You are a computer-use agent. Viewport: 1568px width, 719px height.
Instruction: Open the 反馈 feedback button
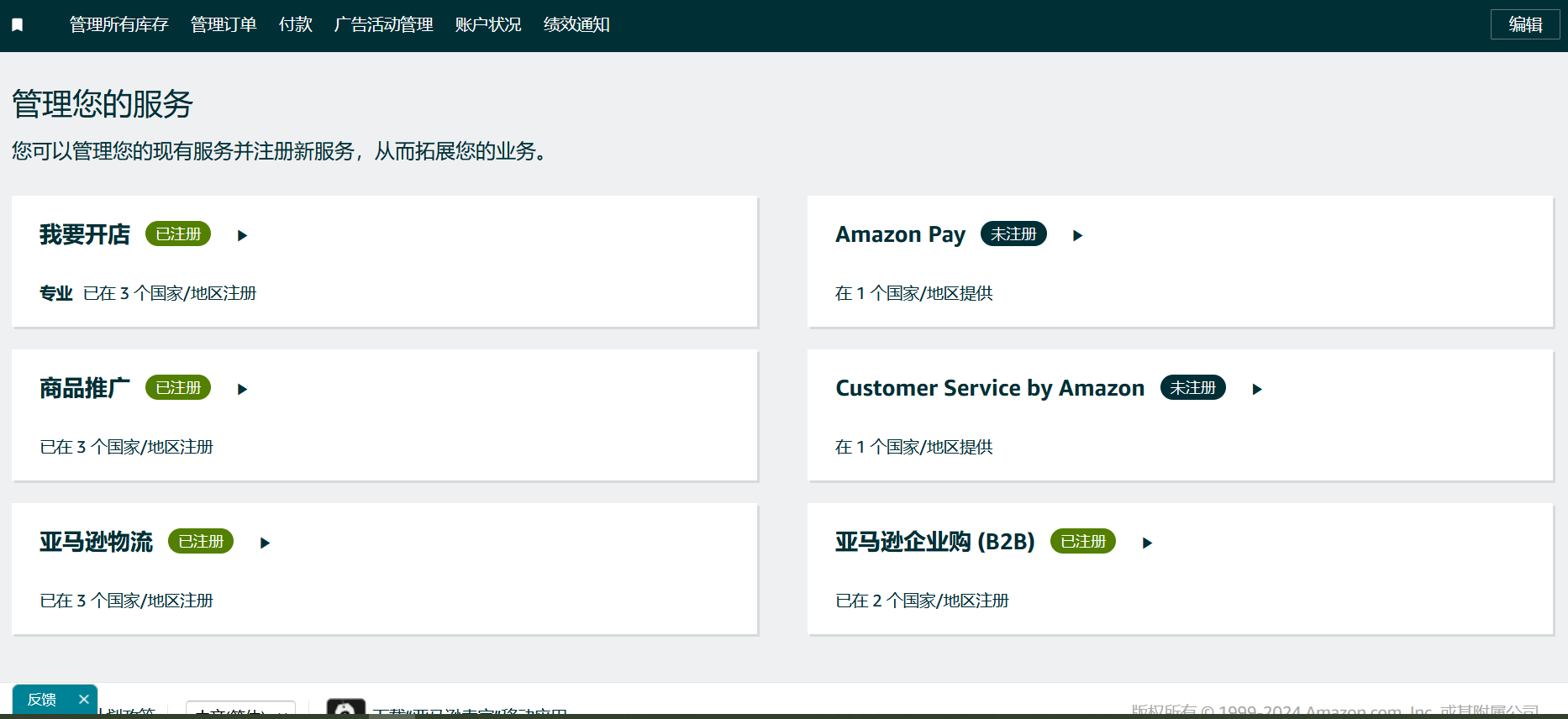tap(42, 700)
